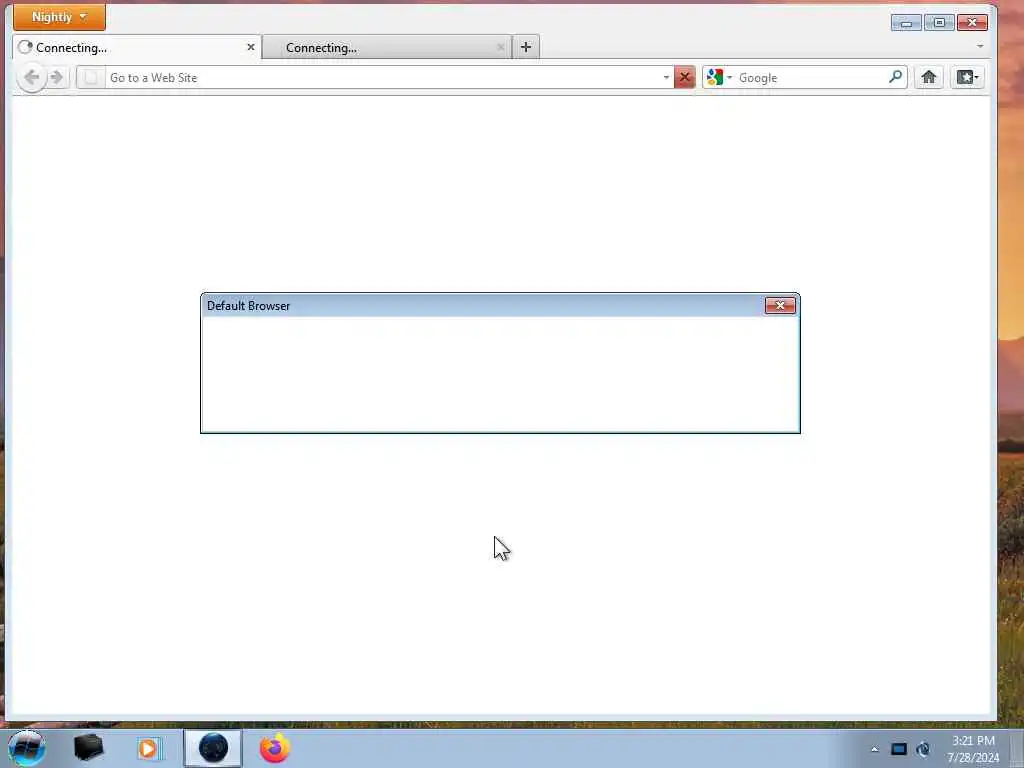
Task: Click the Default Browser dialog title bar
Action: [483, 306]
